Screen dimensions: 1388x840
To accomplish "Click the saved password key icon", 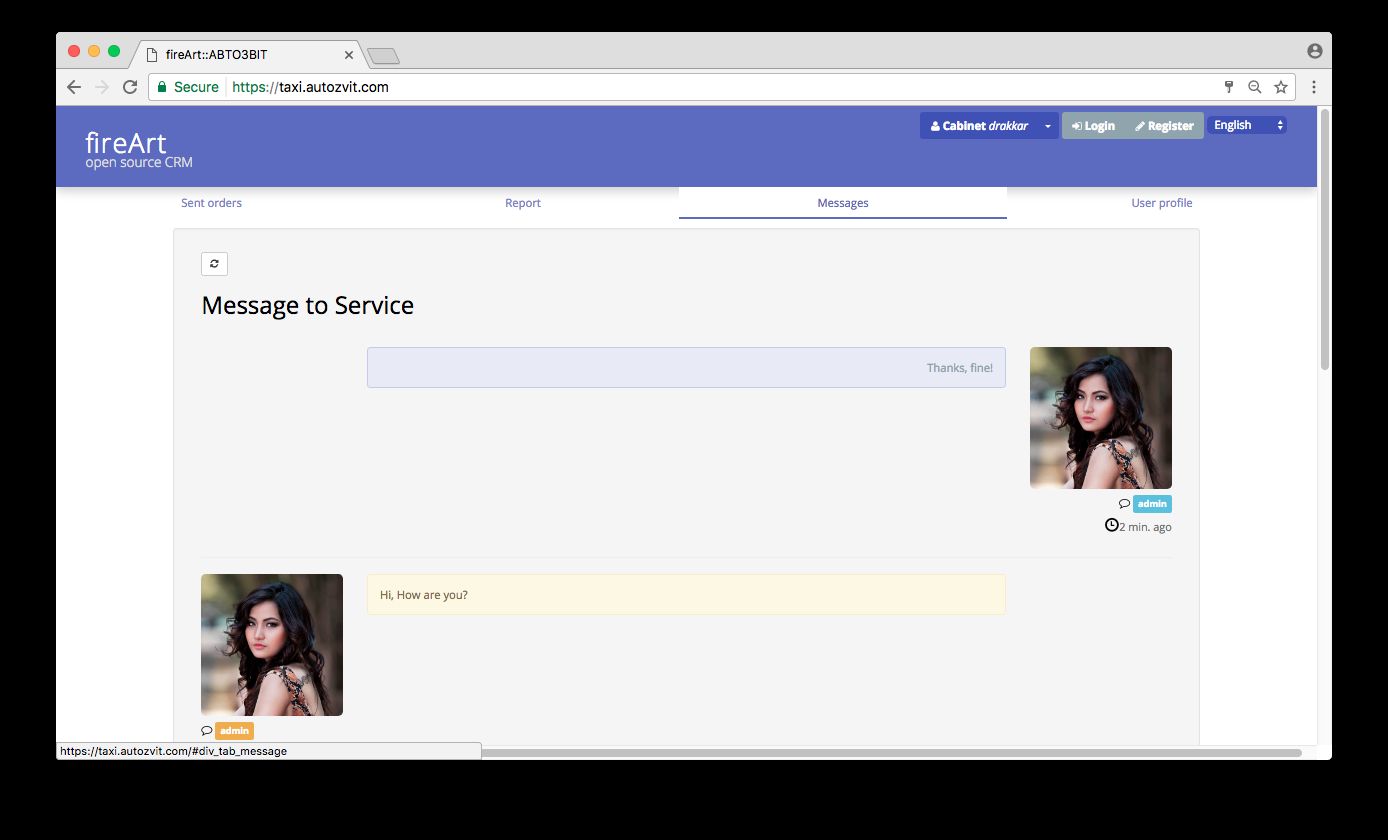I will [x=1229, y=87].
